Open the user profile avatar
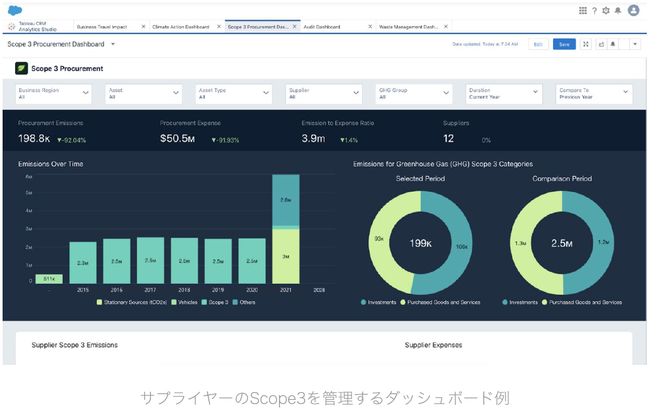 [633, 10]
